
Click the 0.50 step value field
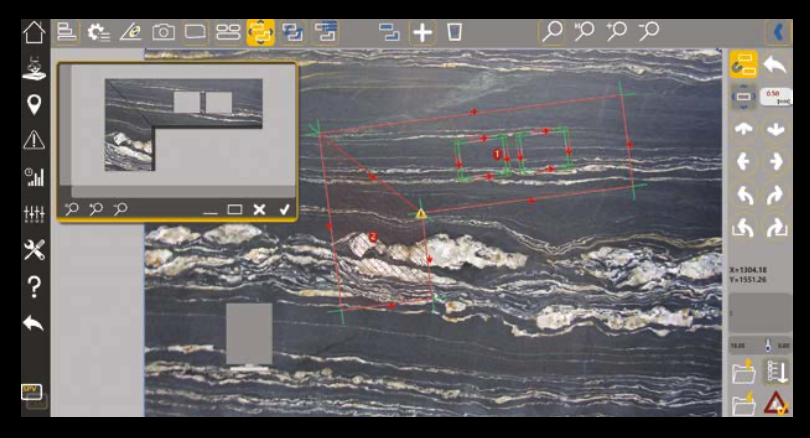click(x=775, y=97)
